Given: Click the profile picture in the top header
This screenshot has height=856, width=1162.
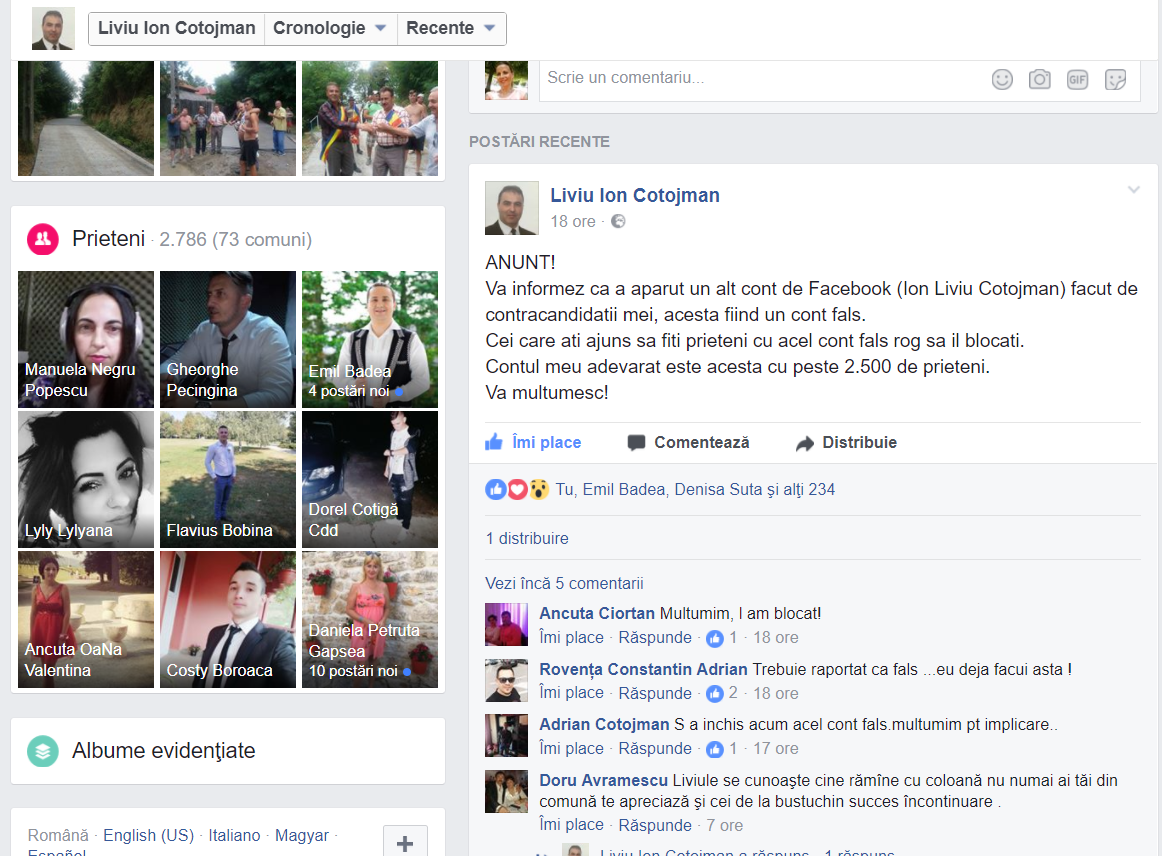Looking at the screenshot, I should pyautogui.click(x=53, y=28).
